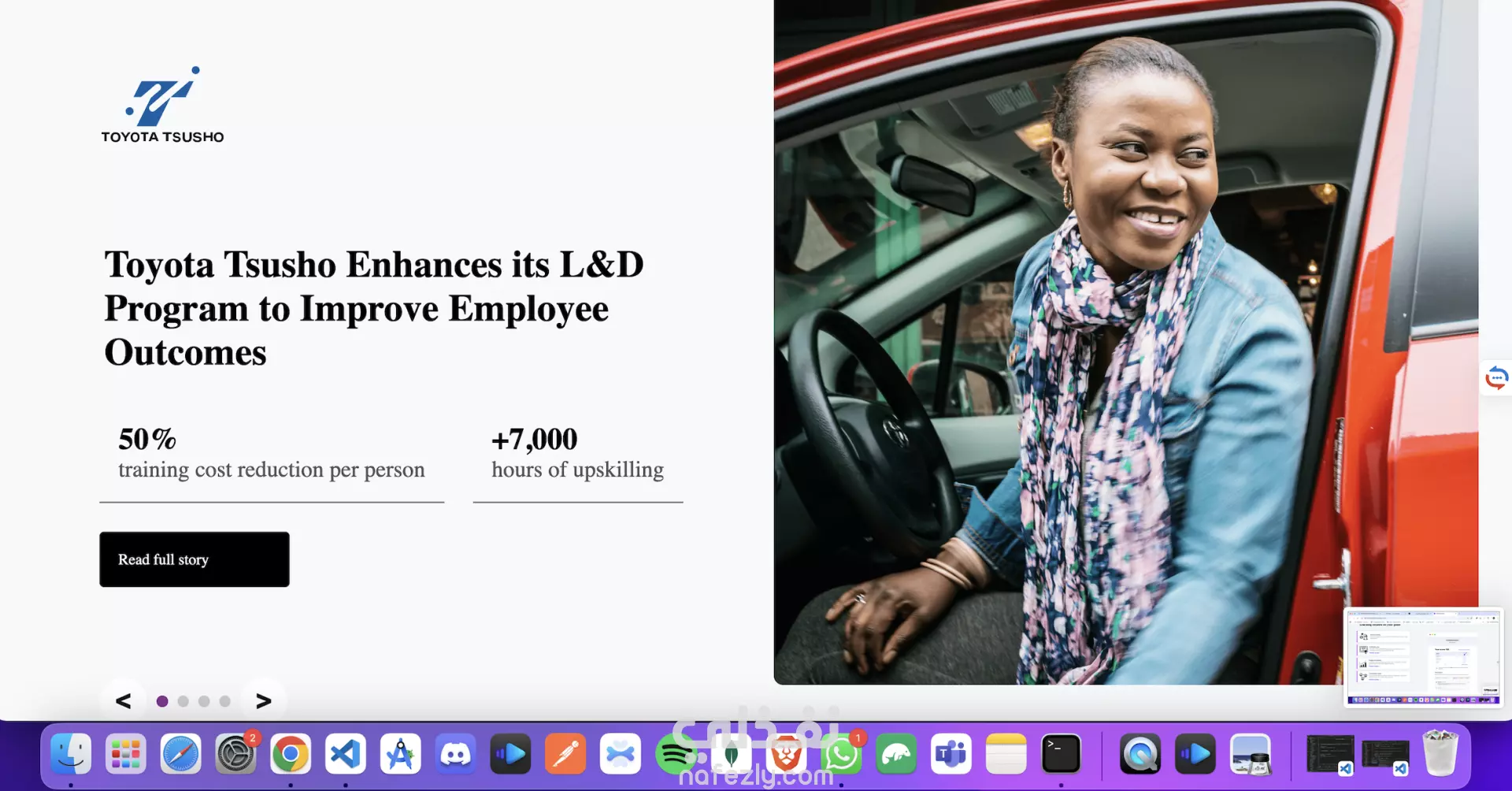The image size is (1512, 791).
Task: Click the Toyota Tsusho logo
Action: pyautogui.click(x=162, y=105)
